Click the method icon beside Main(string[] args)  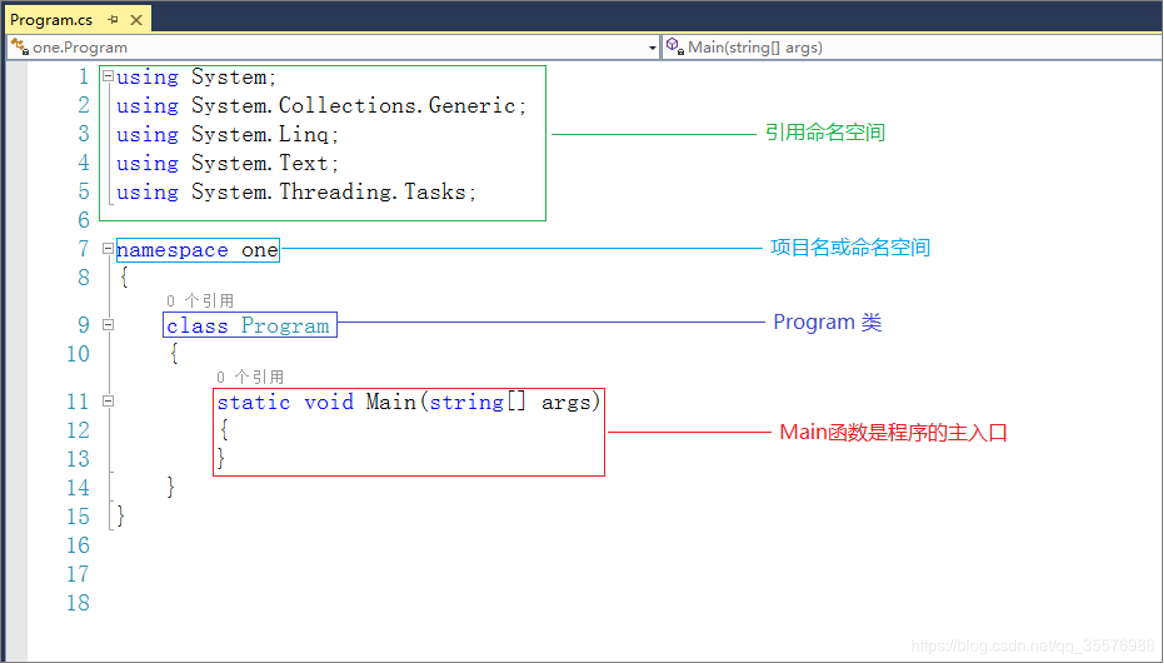[674, 47]
